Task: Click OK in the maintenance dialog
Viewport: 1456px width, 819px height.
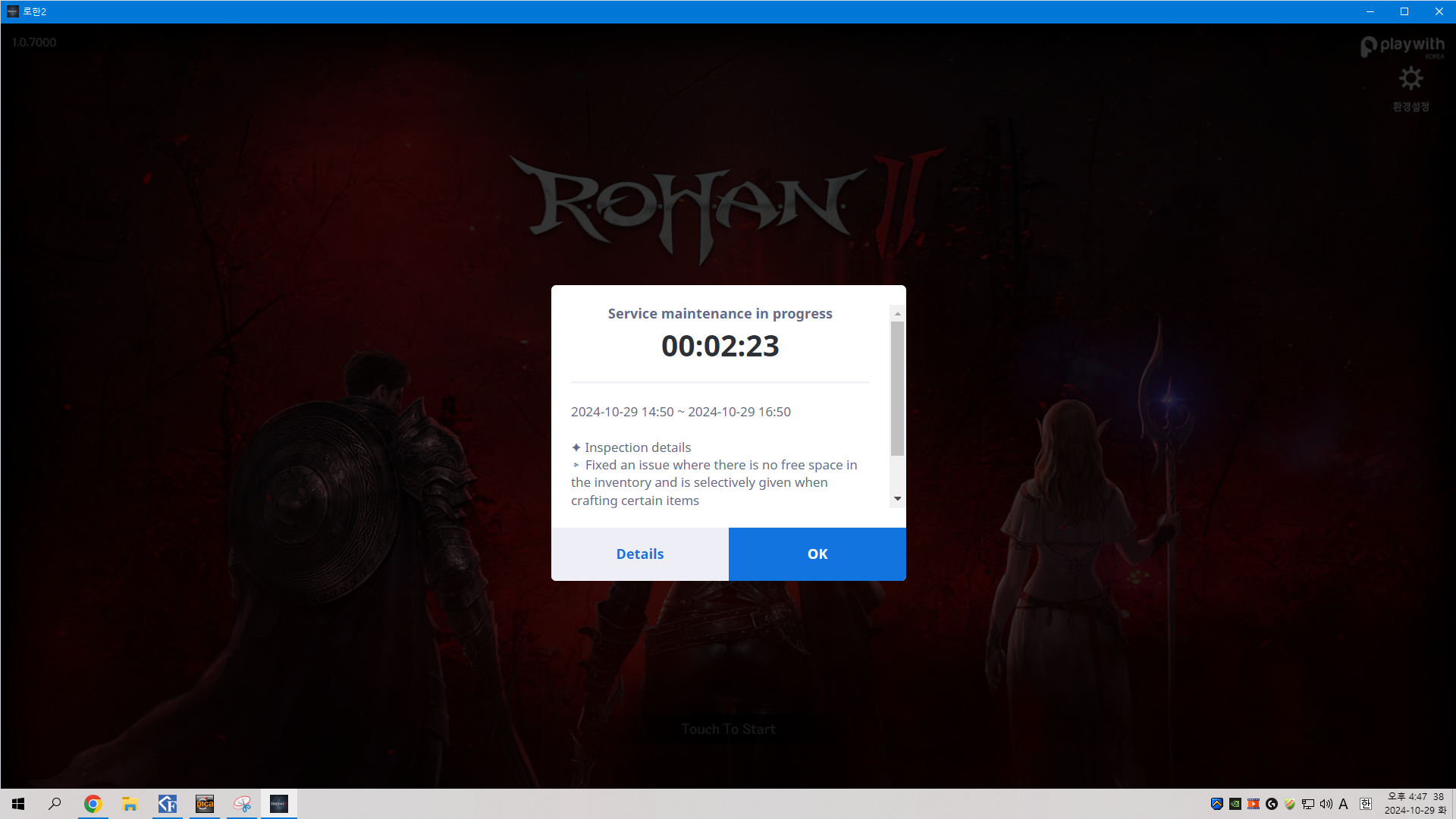Action: coord(817,554)
